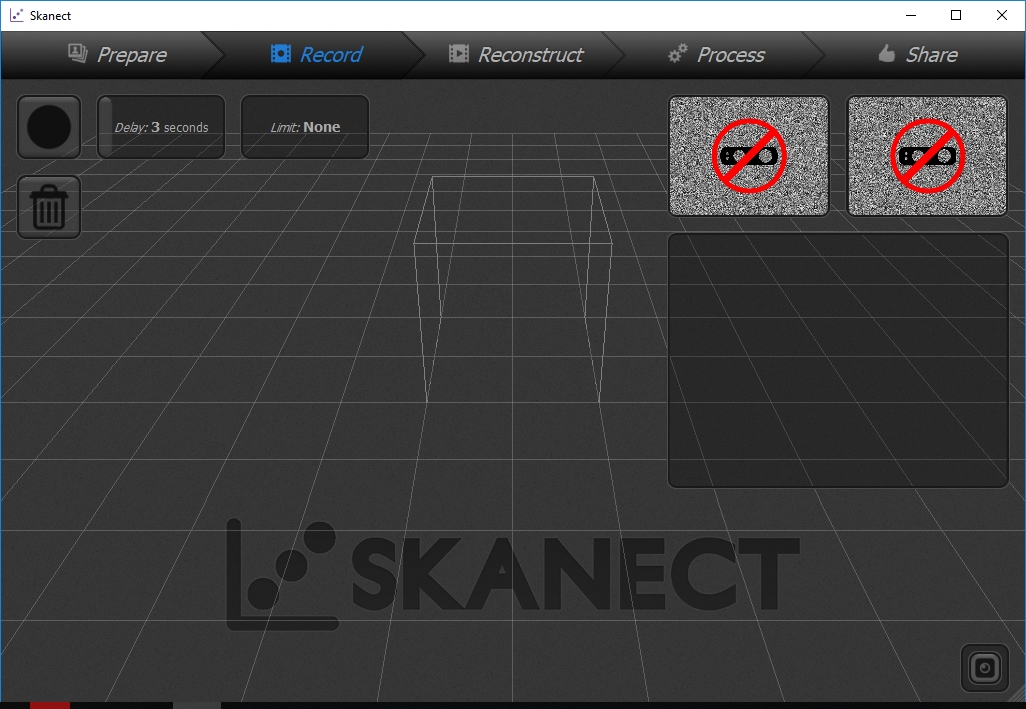Minimize the Skanect window
The height and width of the screenshot is (709, 1026).
(x=911, y=15)
